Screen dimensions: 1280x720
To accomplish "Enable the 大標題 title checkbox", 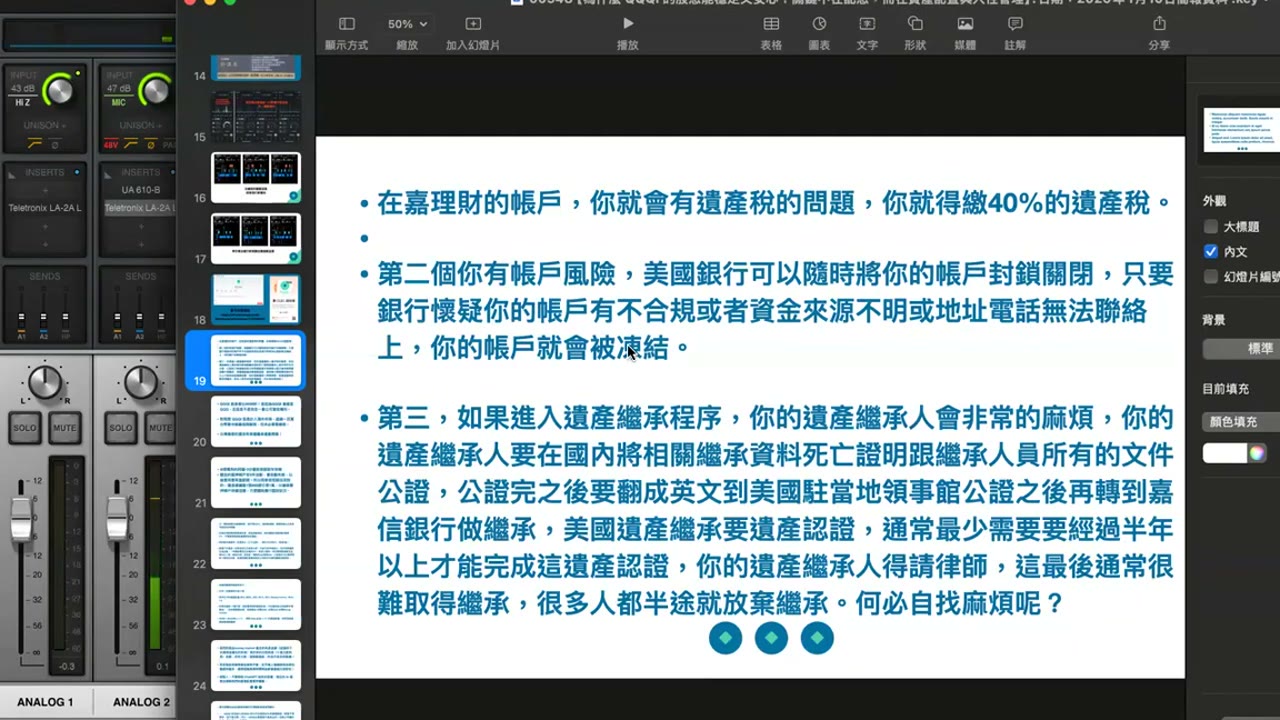I will (x=1211, y=227).
